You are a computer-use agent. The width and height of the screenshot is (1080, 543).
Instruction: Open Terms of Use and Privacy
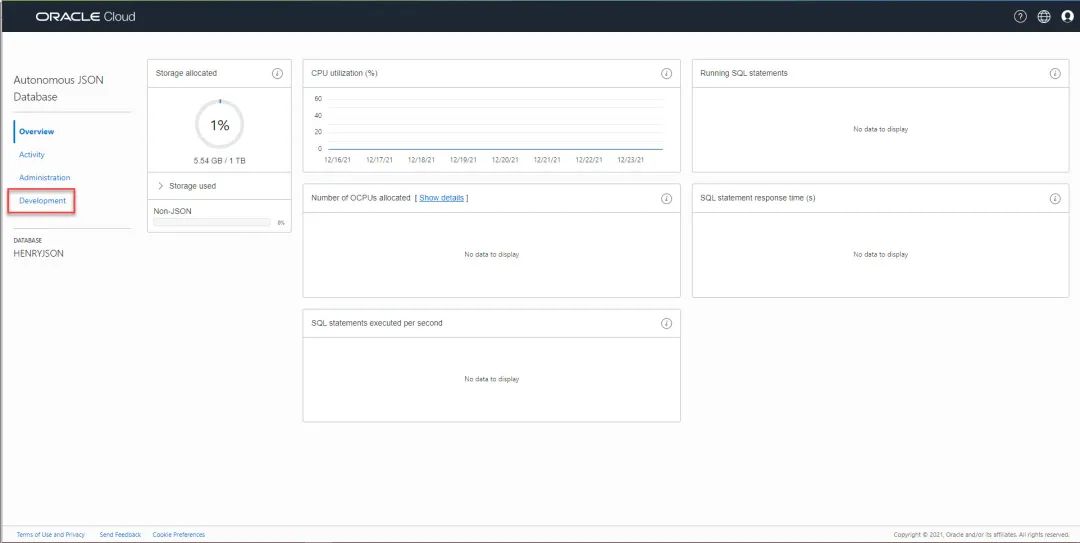click(50, 535)
